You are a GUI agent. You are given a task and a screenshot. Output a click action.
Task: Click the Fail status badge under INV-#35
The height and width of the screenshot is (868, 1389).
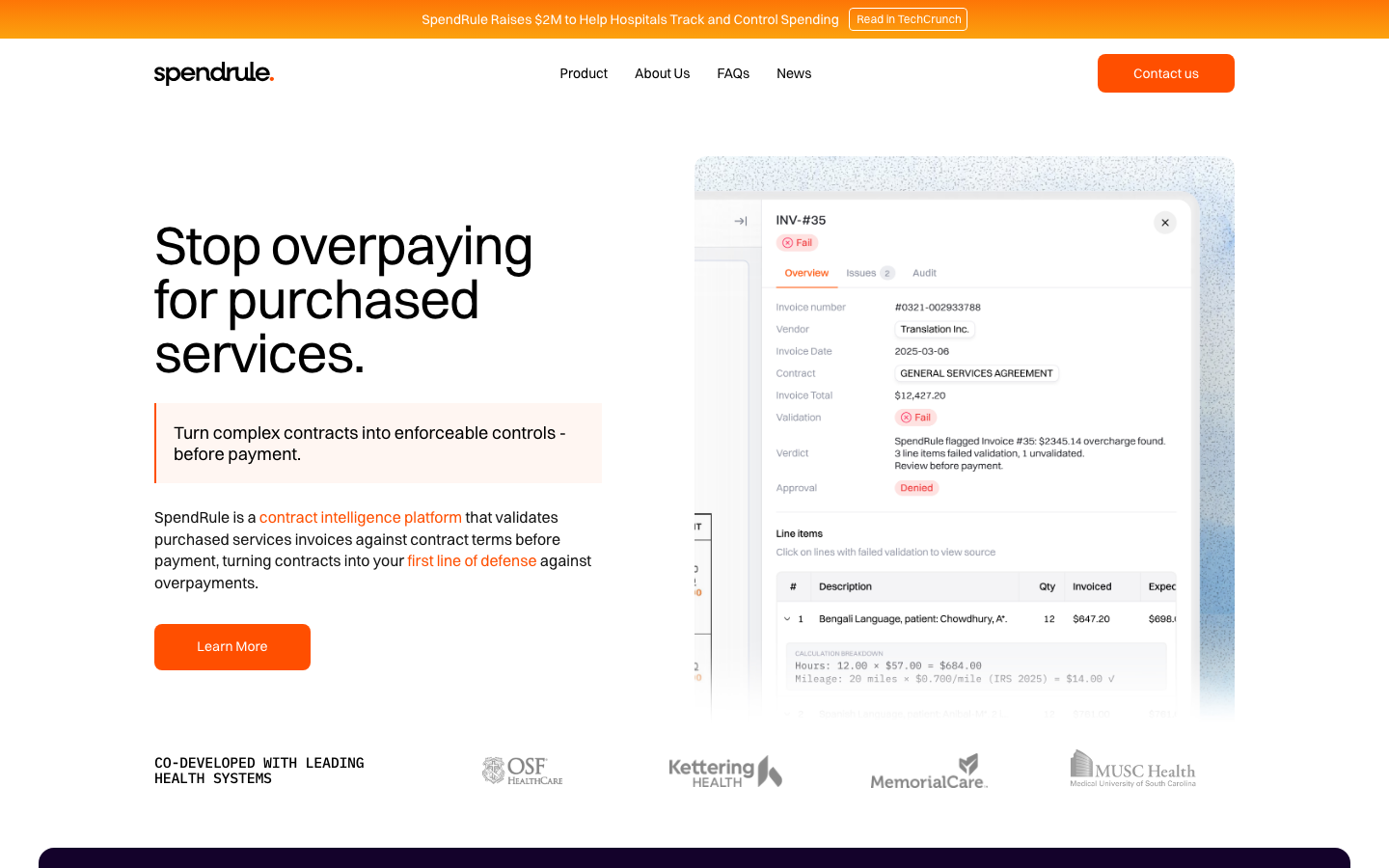point(798,243)
